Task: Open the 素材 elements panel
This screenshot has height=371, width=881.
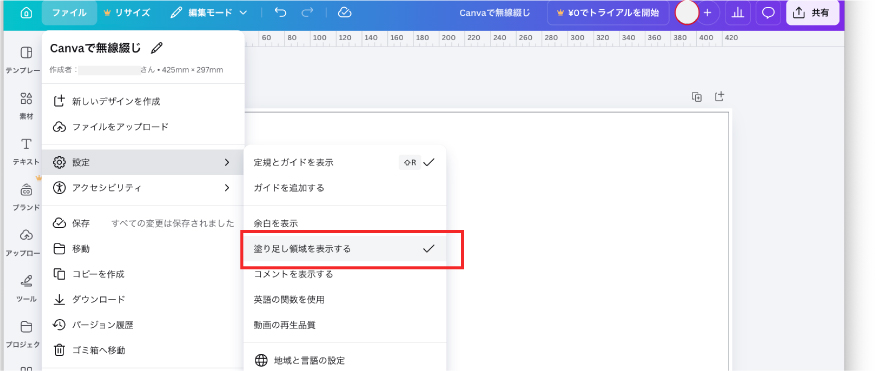Action: (26, 106)
